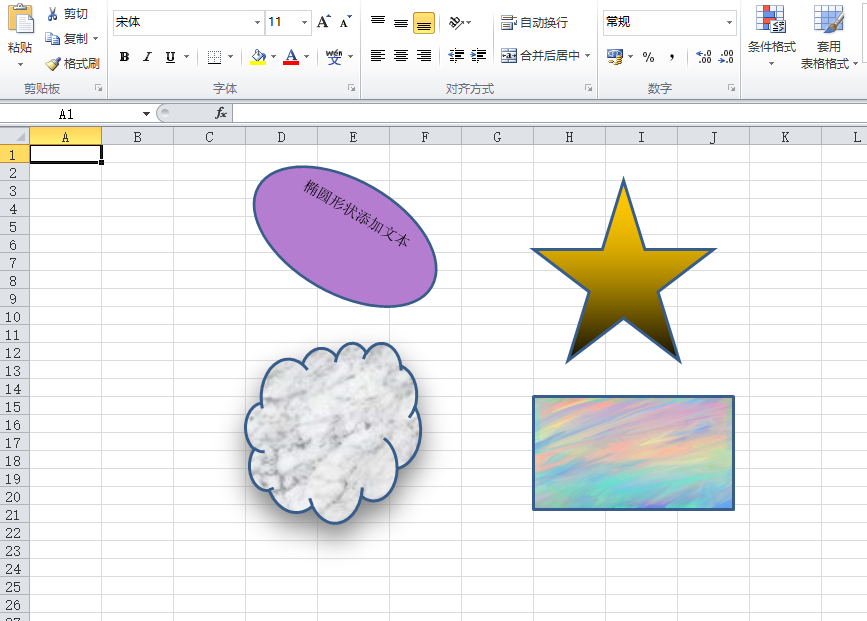
Task: Open the number format dropdown (常规)
Action: click(729, 22)
